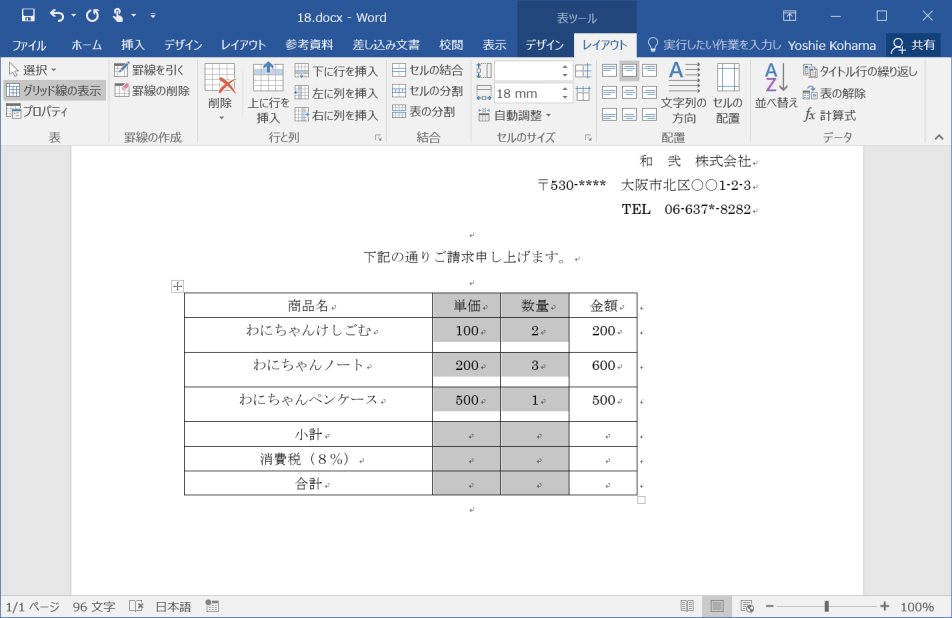Click the spelling check status bar icon

[x=136, y=606]
